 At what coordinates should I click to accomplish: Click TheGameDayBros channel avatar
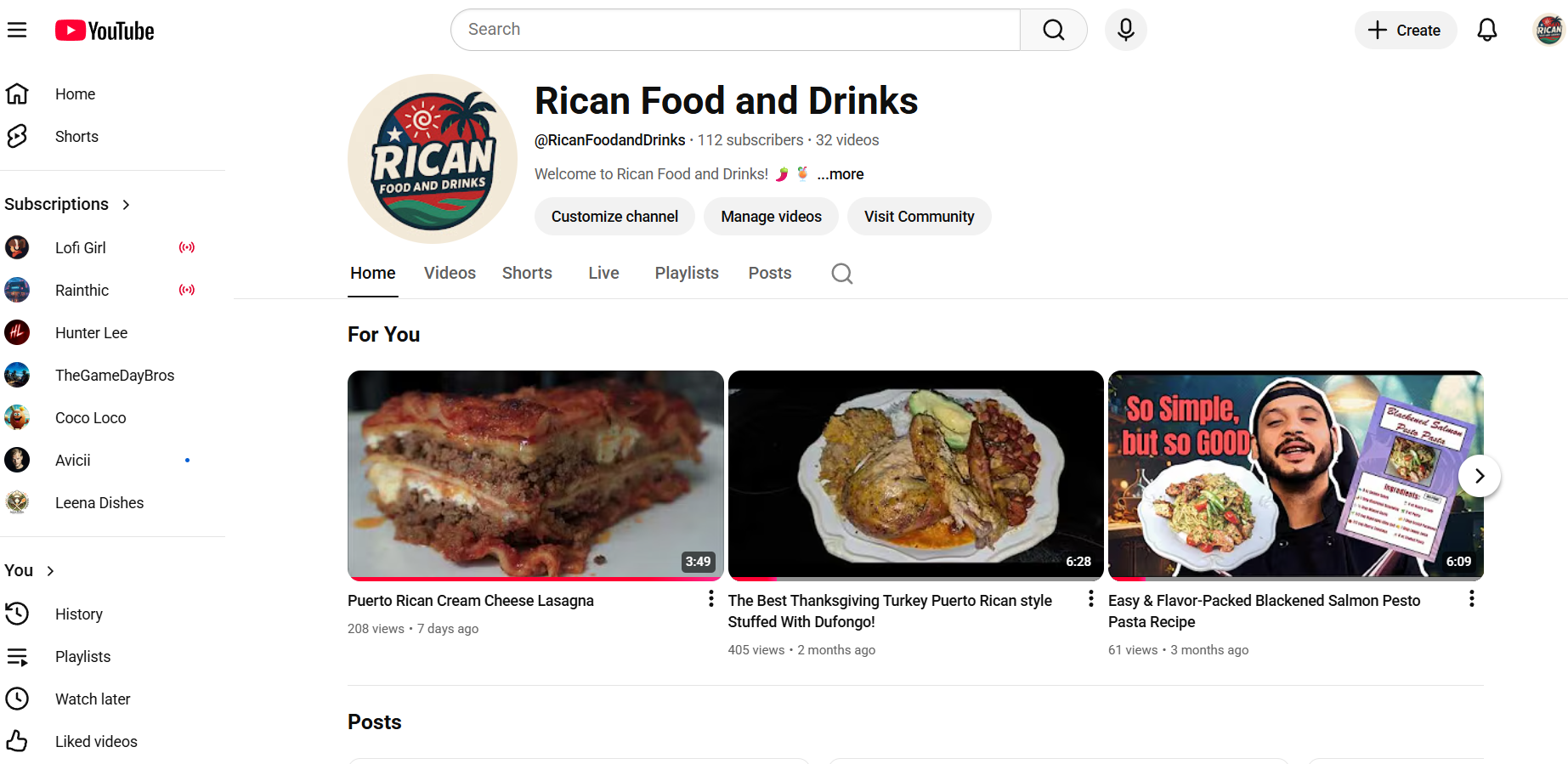[17, 375]
